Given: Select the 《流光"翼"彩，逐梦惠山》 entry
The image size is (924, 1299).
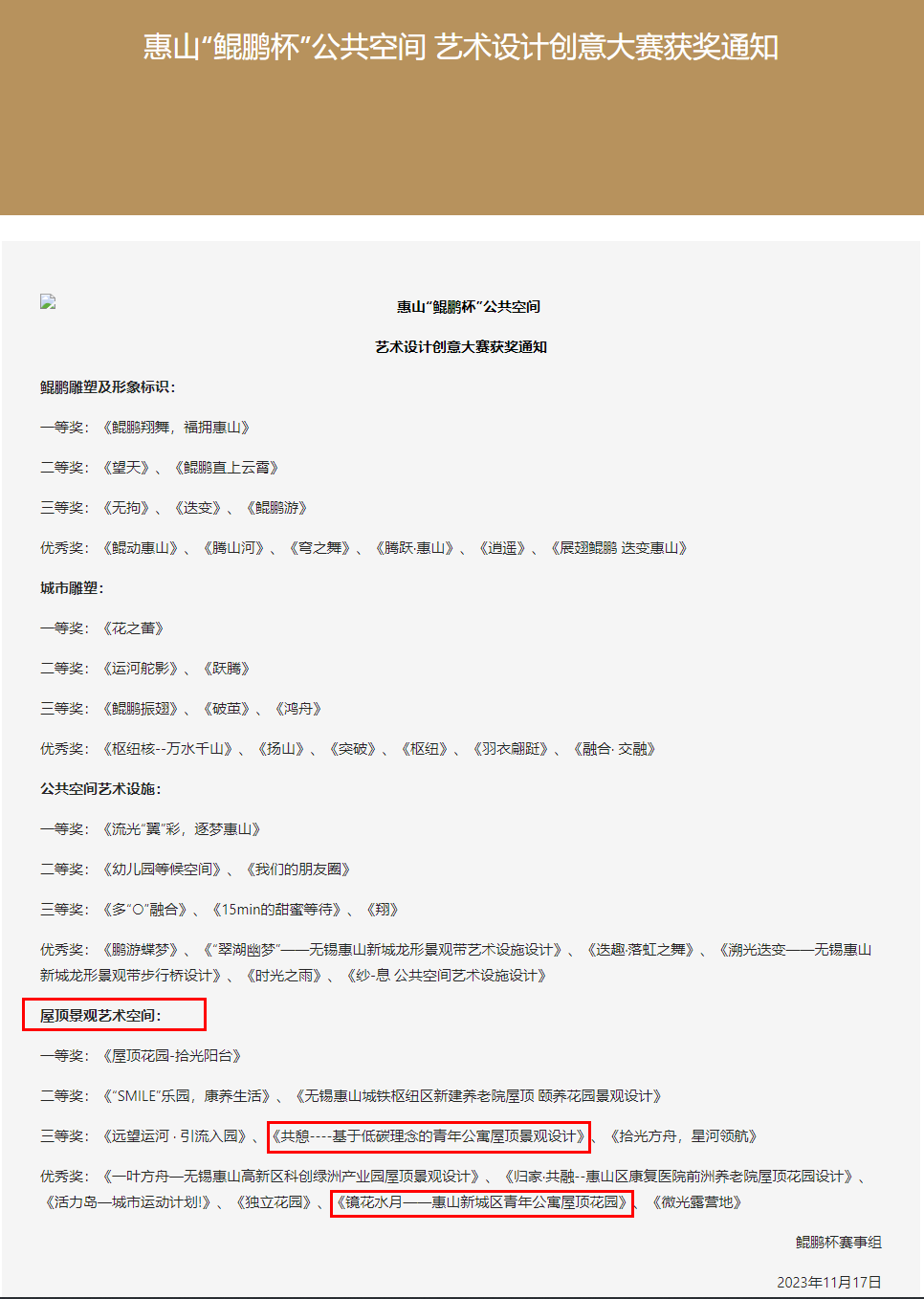Looking at the screenshot, I should (182, 829).
